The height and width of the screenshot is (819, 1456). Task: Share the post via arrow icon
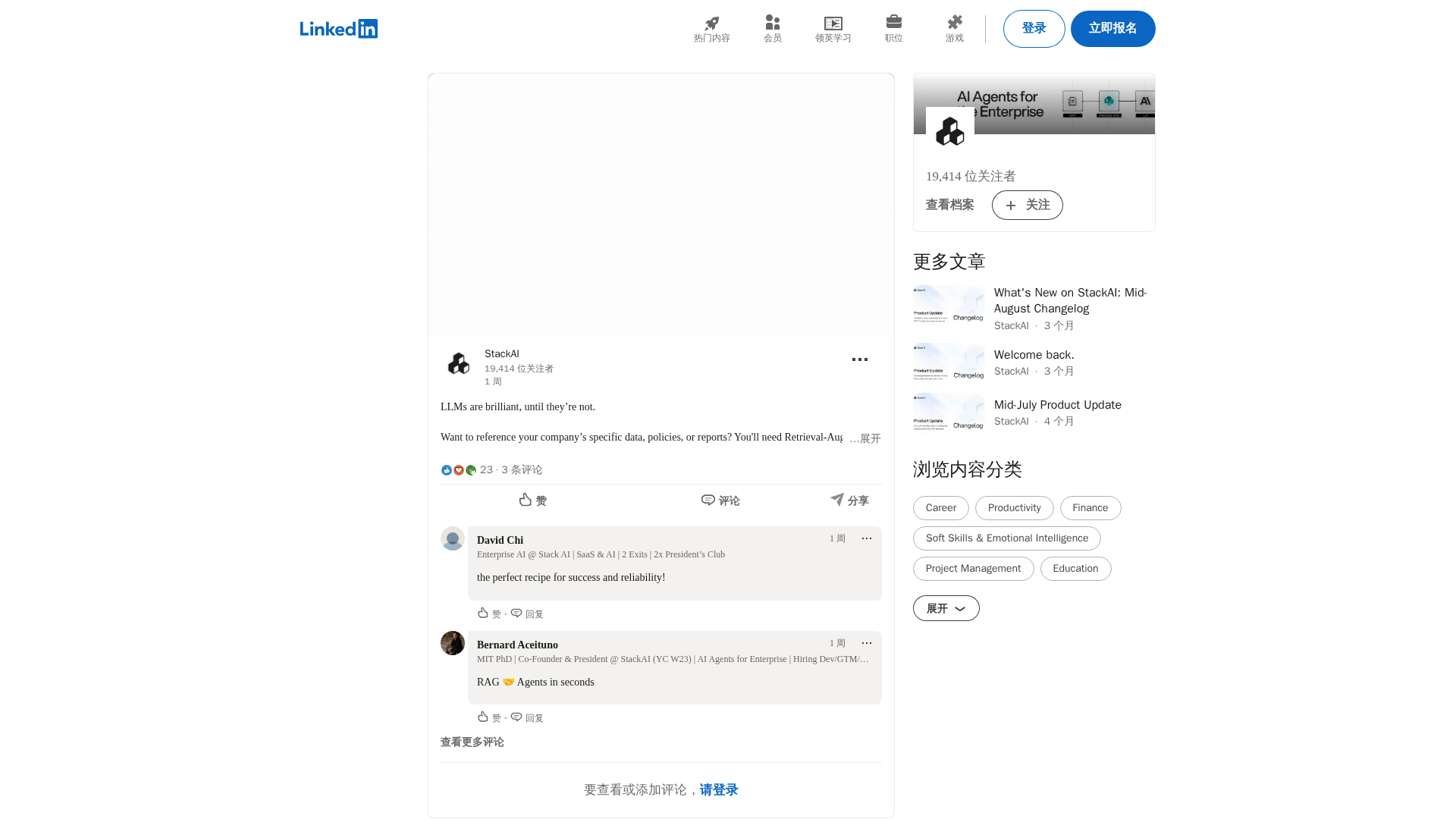pos(849,500)
